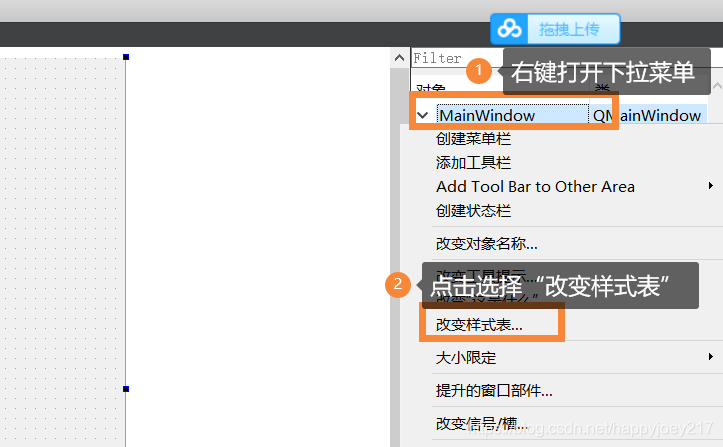Choose 创建状态栏 menu entry
723x447 pixels.
[x=474, y=211]
